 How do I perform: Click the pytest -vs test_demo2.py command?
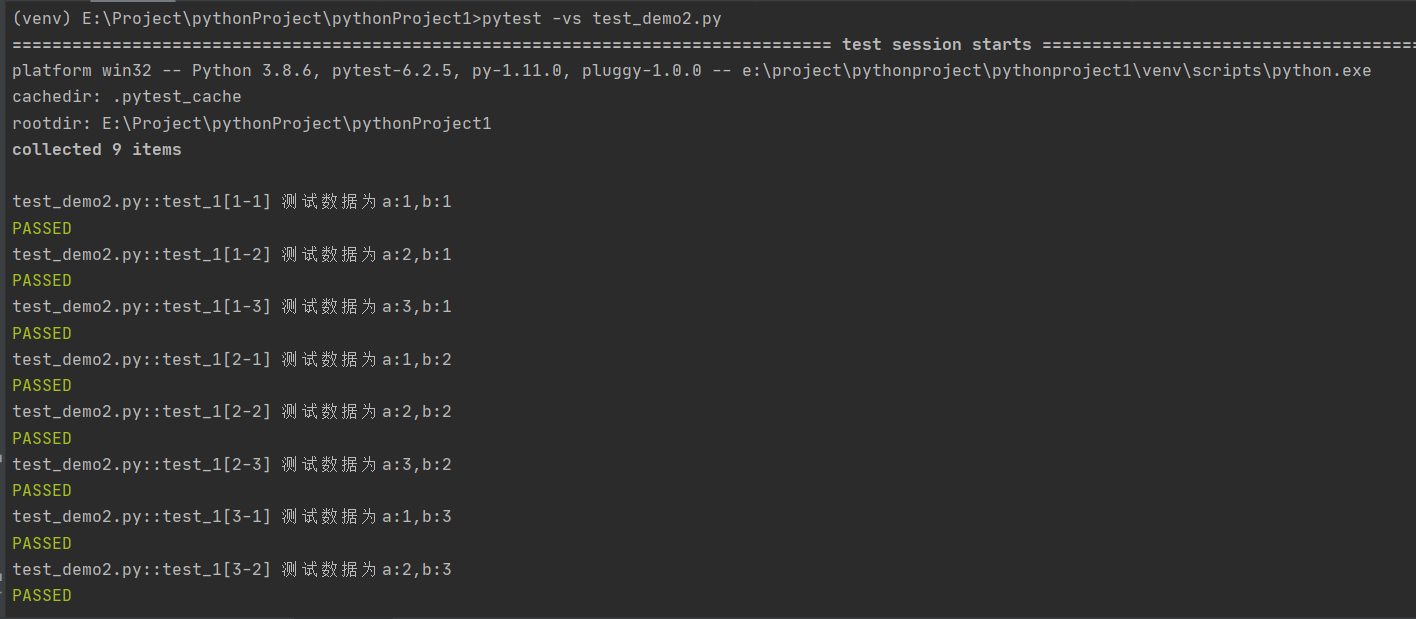coord(601,18)
